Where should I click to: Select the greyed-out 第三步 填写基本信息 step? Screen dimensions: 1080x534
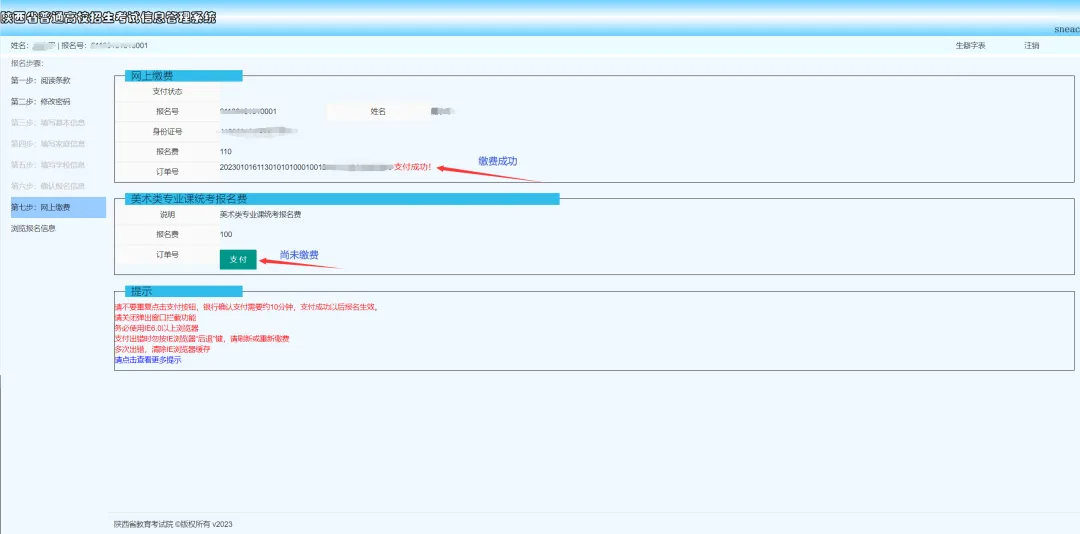coord(48,123)
